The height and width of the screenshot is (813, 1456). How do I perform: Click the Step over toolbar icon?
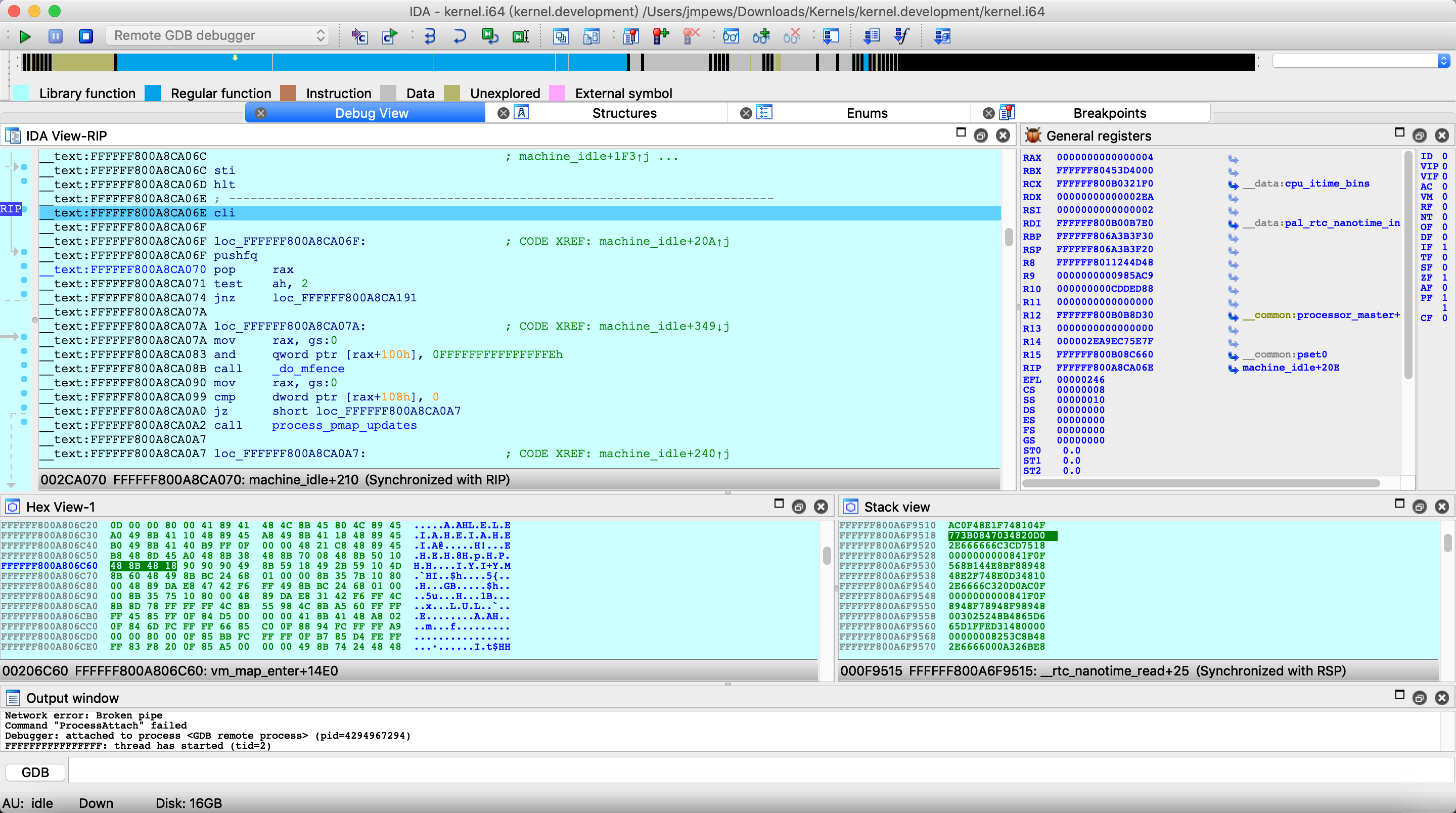pyautogui.click(x=460, y=36)
